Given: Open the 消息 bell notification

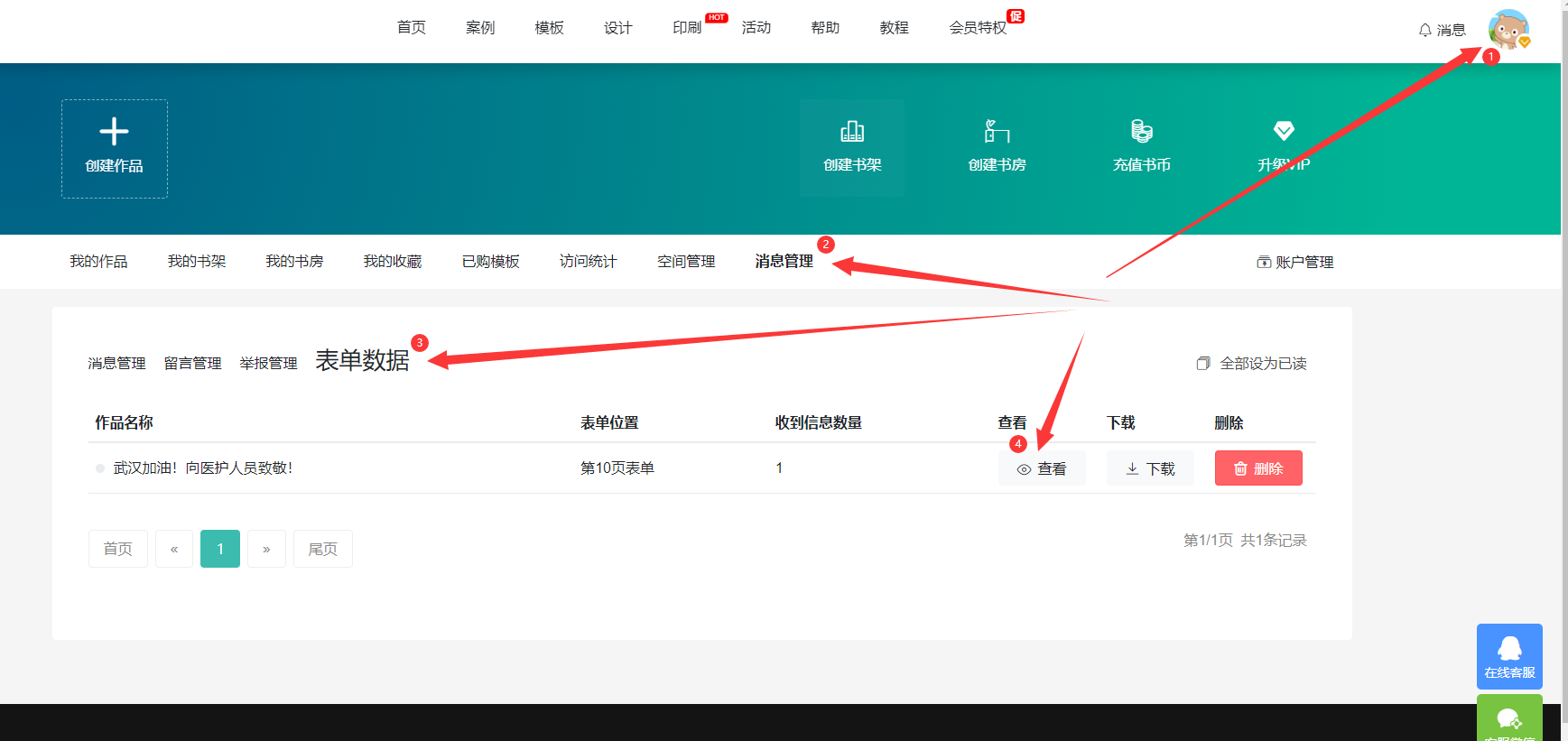Looking at the screenshot, I should [1442, 30].
